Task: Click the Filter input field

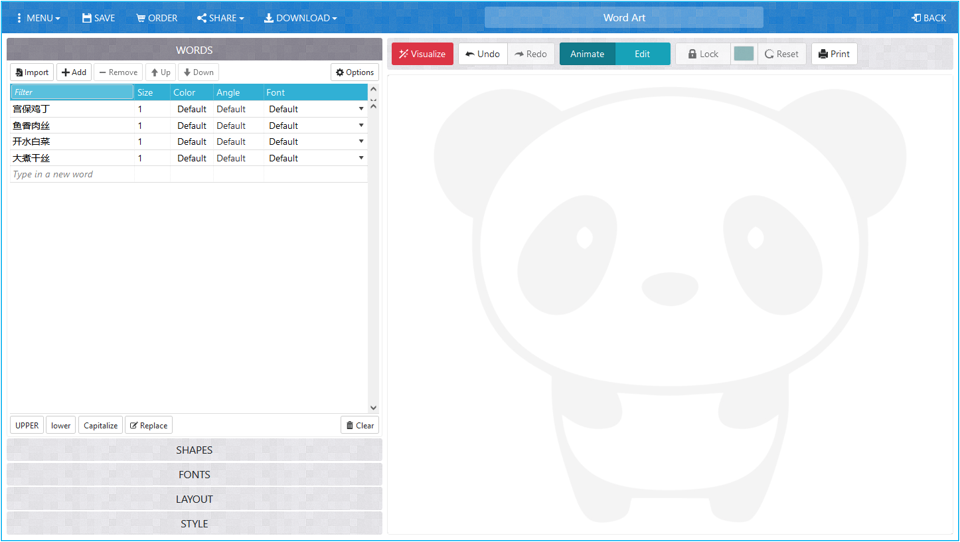Action: tap(72, 92)
